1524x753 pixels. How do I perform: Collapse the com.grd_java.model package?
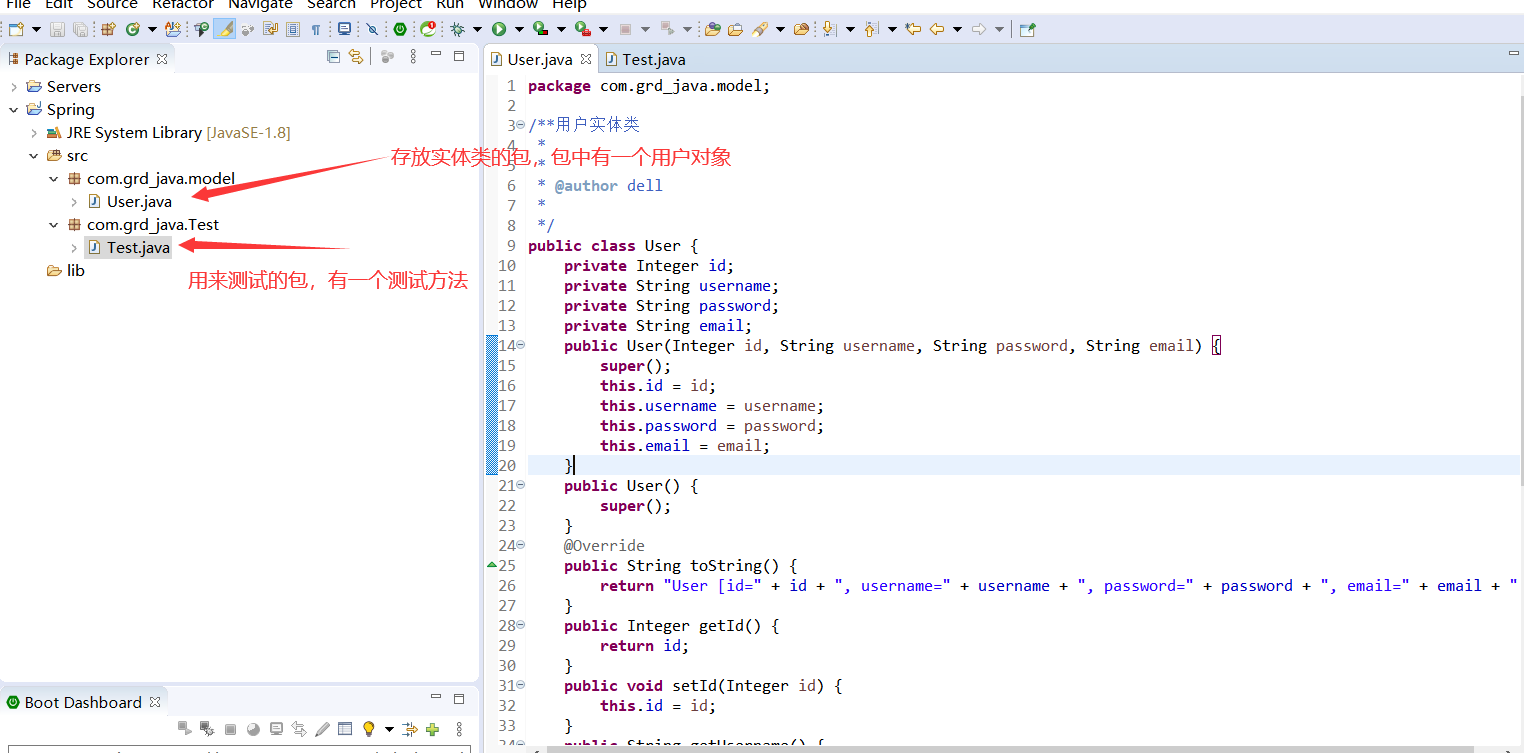tap(54, 179)
